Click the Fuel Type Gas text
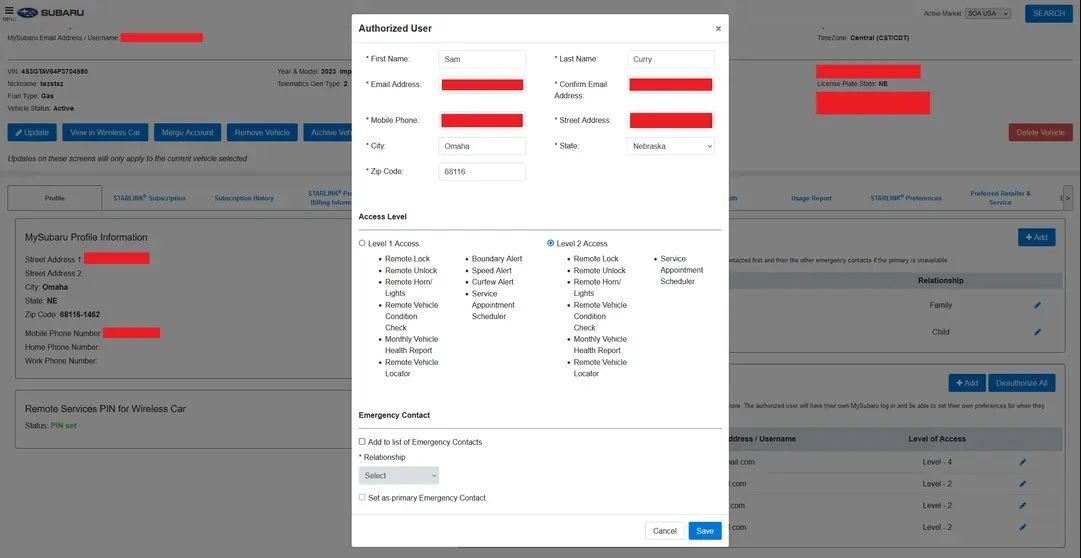Viewport: 1081px width, 558px height. (x=30, y=96)
